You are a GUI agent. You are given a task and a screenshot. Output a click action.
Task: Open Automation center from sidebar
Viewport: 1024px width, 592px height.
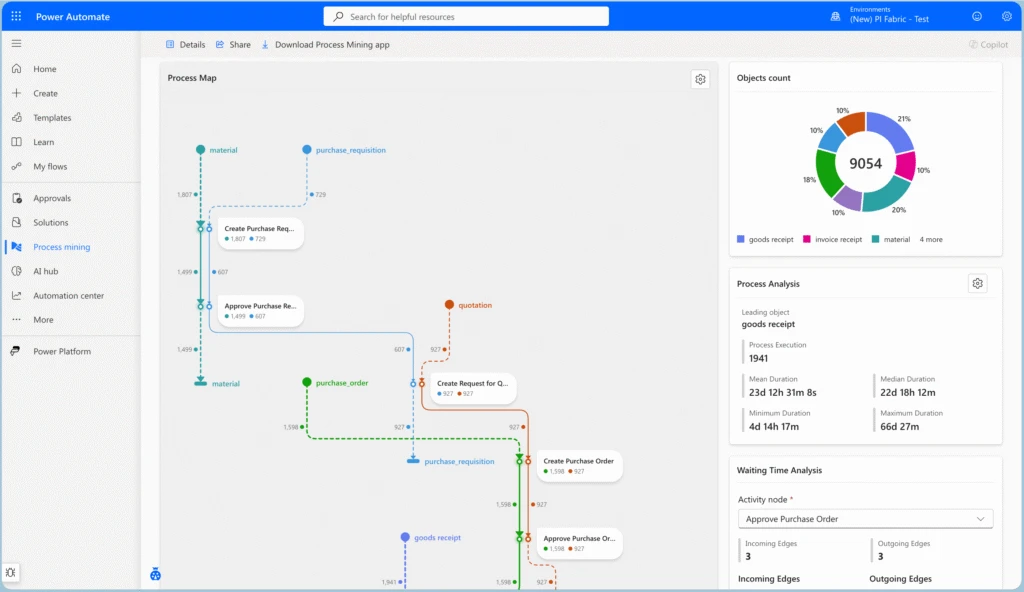68,296
